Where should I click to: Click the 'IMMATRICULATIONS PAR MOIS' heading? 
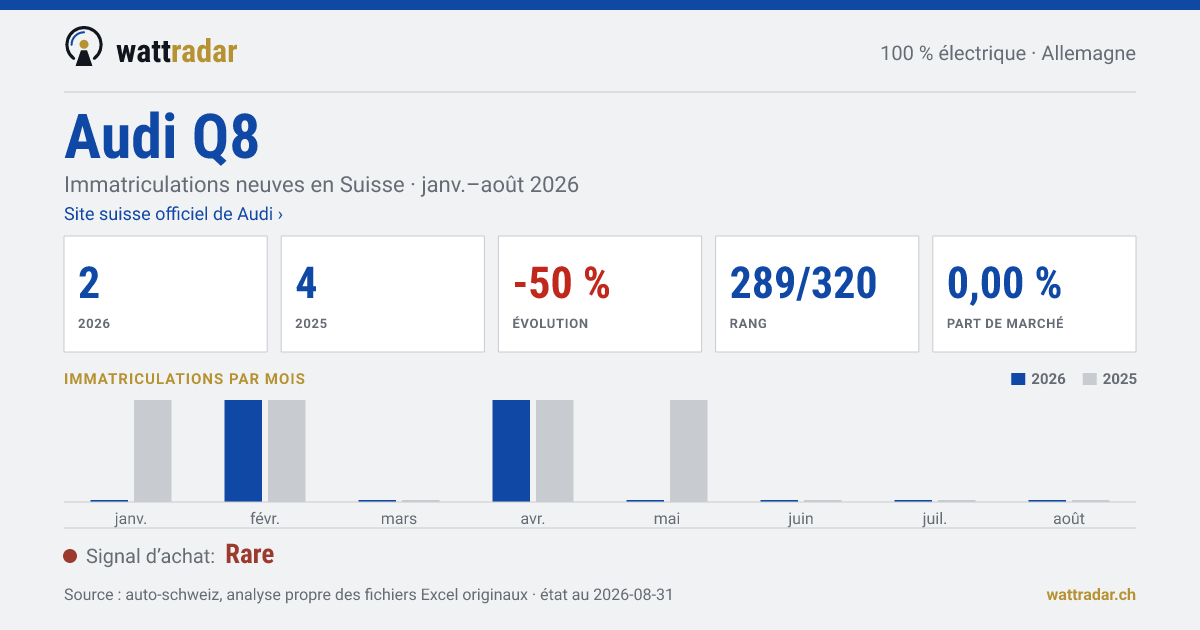pyautogui.click(x=185, y=379)
